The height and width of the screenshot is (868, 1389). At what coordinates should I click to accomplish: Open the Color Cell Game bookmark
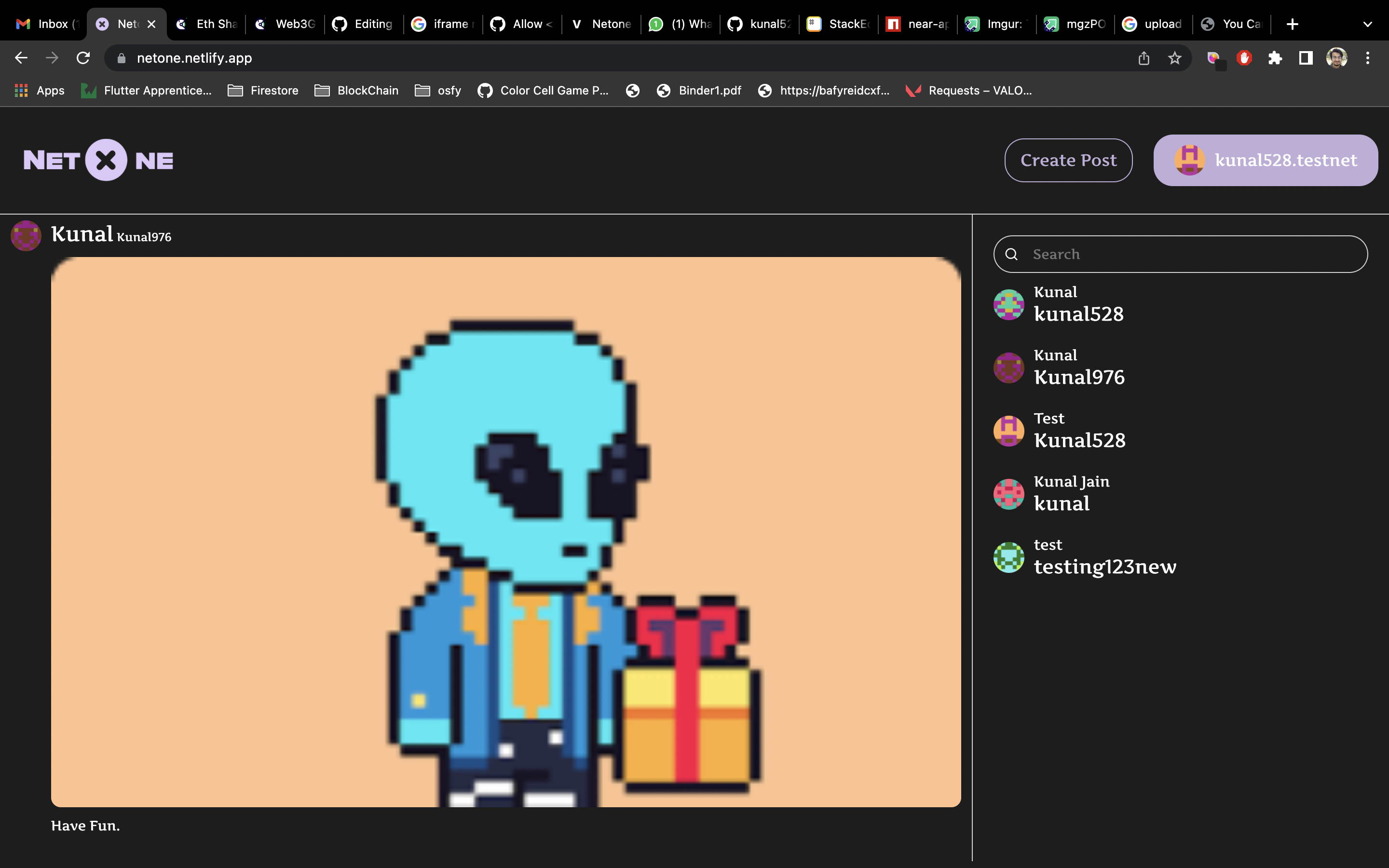pos(543,90)
